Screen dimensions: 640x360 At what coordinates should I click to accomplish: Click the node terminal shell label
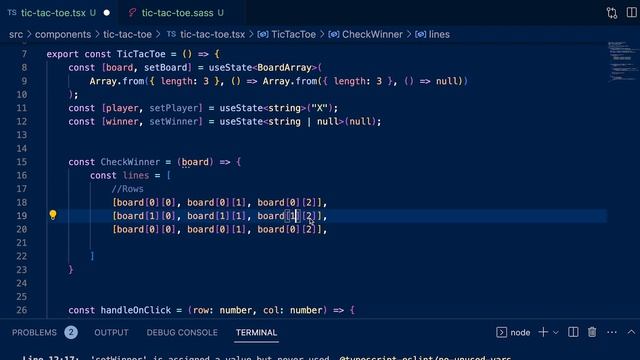point(520,332)
